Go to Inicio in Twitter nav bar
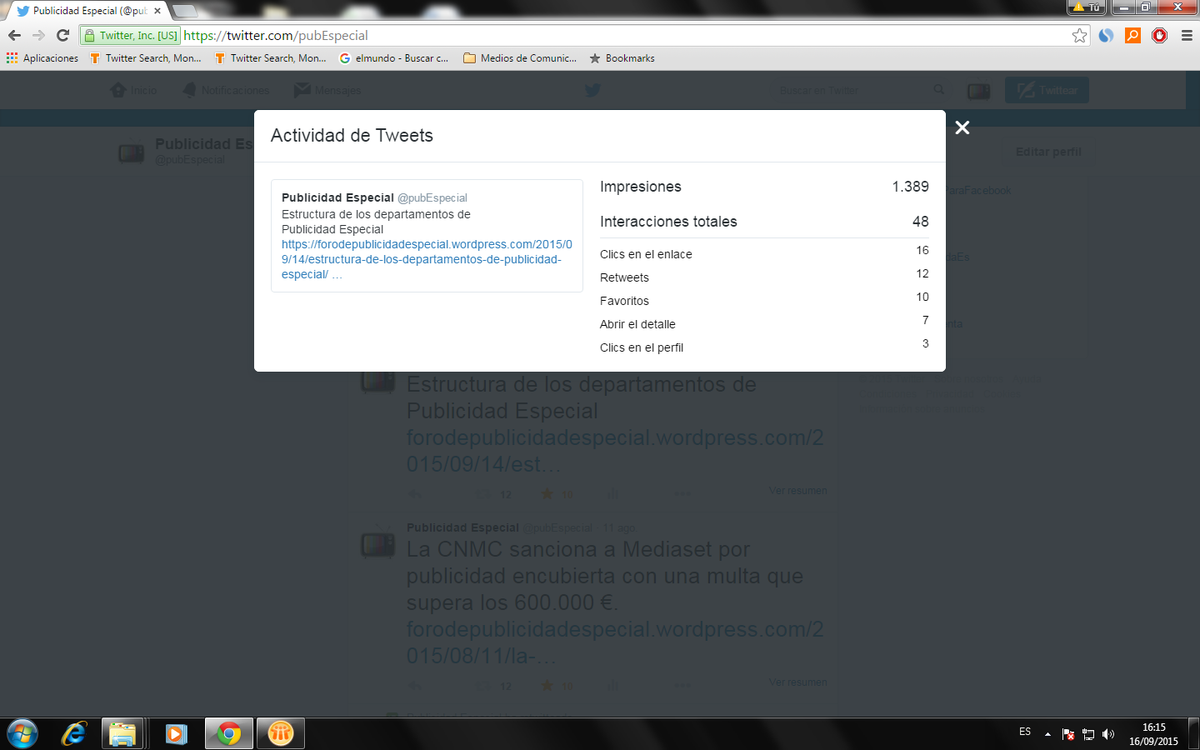The height and width of the screenshot is (750, 1200). coord(134,90)
